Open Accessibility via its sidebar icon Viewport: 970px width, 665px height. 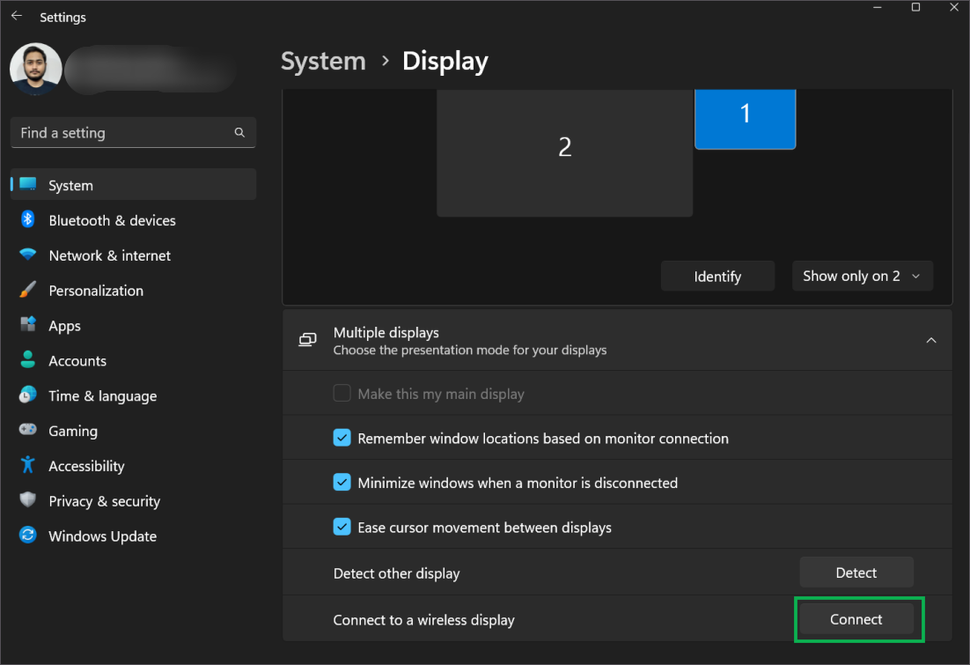click(26, 465)
